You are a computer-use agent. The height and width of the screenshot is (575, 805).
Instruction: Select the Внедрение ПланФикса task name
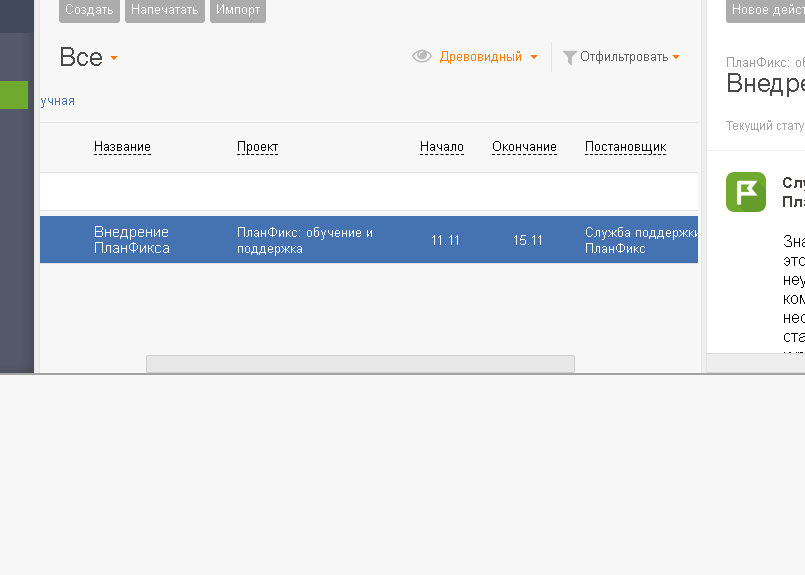[x=131, y=240]
